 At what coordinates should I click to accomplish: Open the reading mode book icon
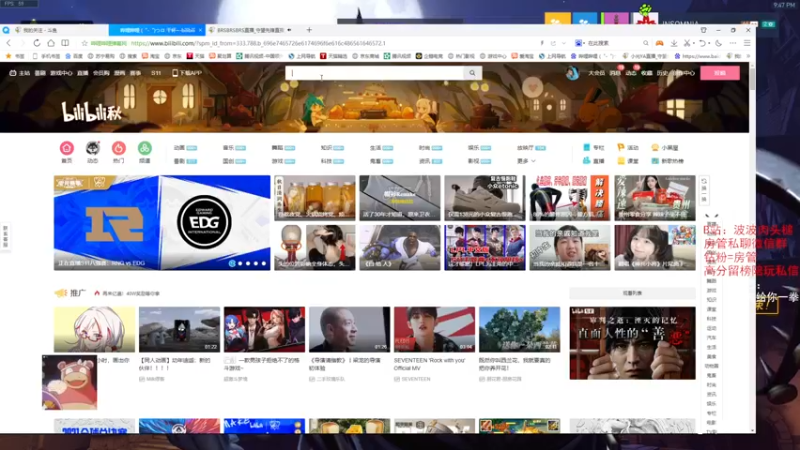[x=65, y=43]
